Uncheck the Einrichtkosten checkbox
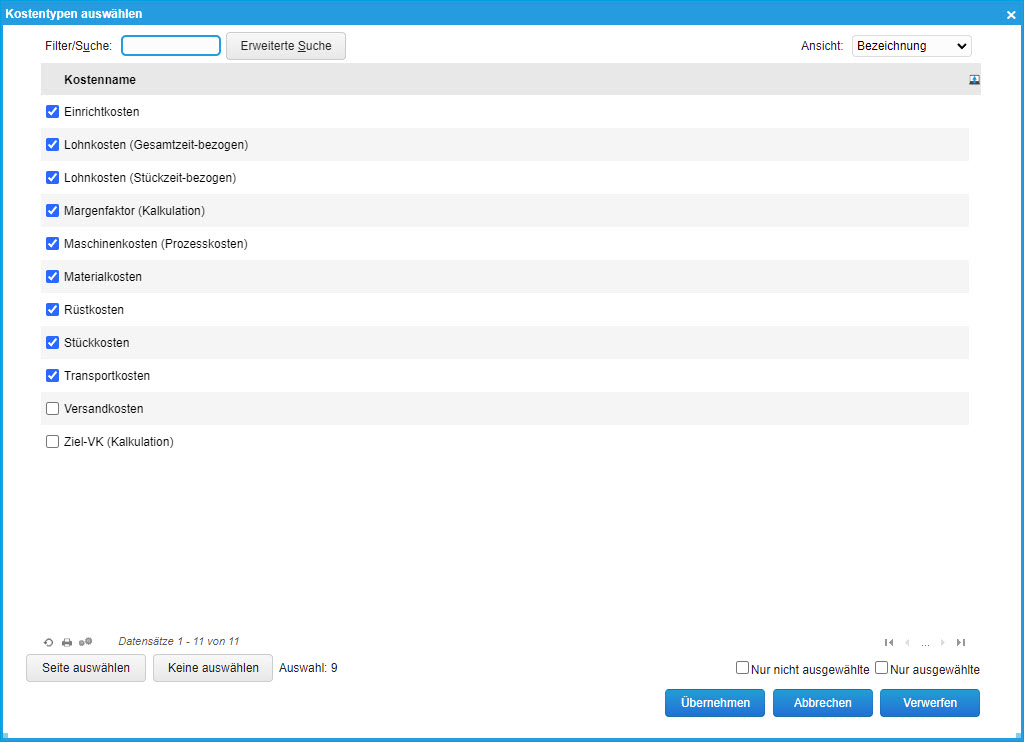This screenshot has width=1024, height=742. pyautogui.click(x=53, y=111)
